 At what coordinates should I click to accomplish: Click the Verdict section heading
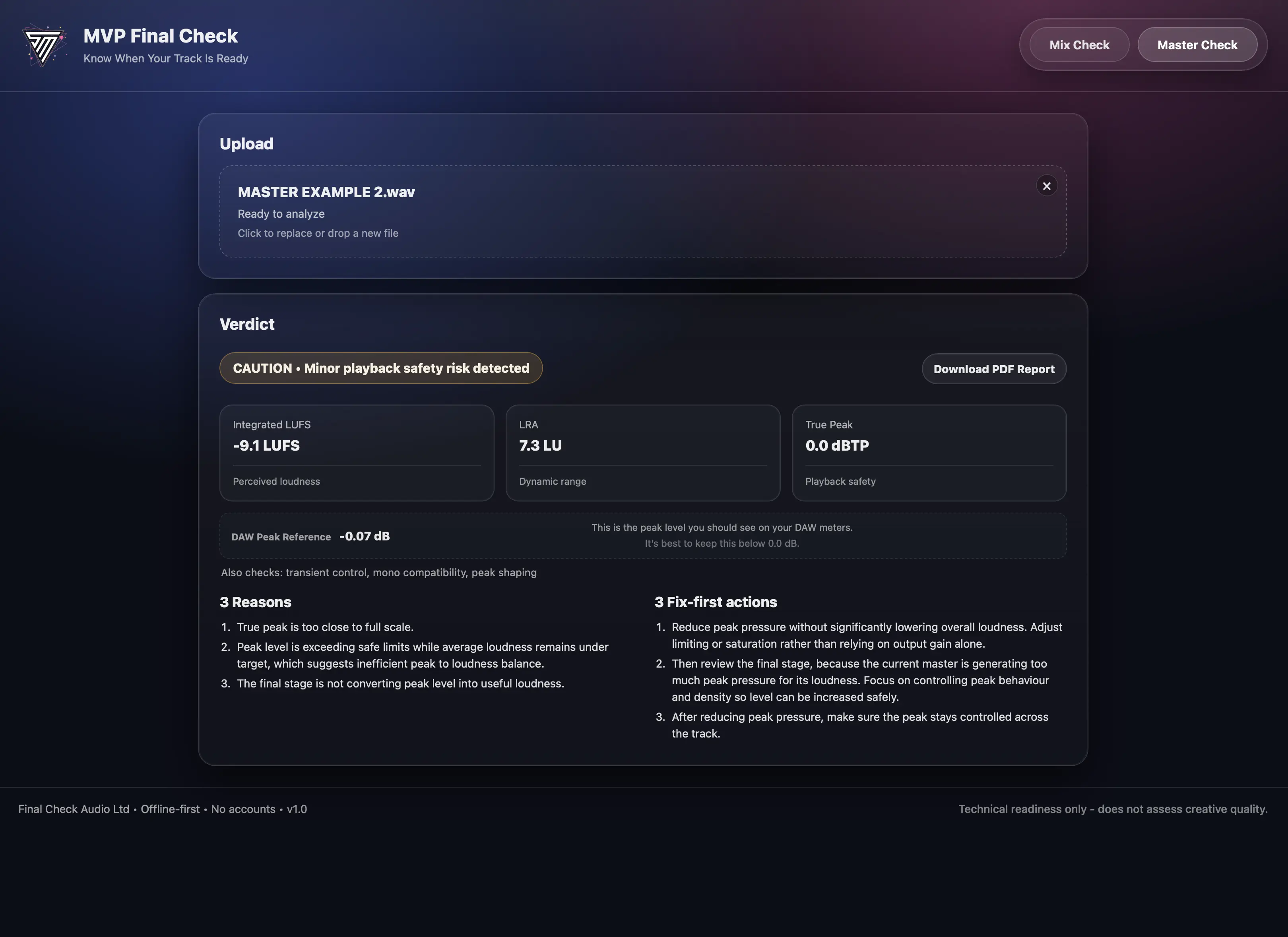point(246,324)
